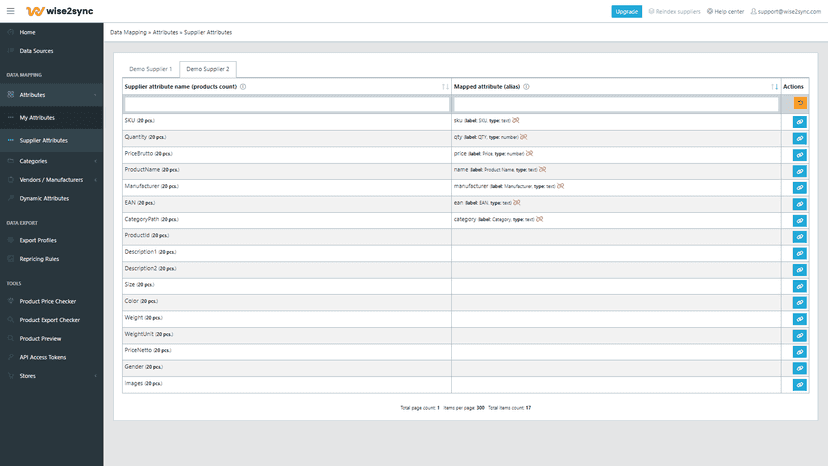Click link action for SKU row
The image size is (828, 466).
point(799,122)
